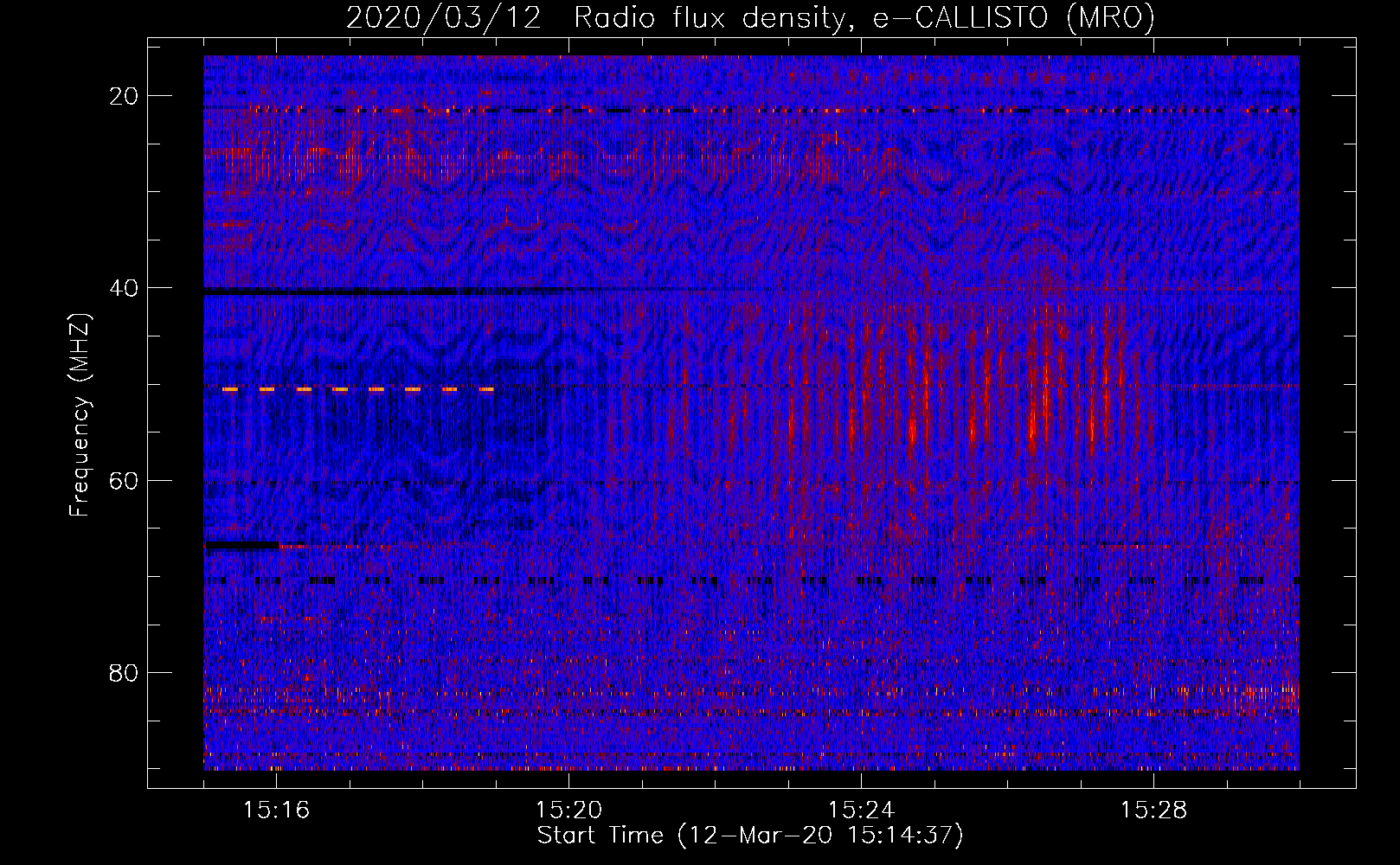
Task: Click the 'Frequency (MHZ)' axis label
Action: pyautogui.click(x=79, y=414)
